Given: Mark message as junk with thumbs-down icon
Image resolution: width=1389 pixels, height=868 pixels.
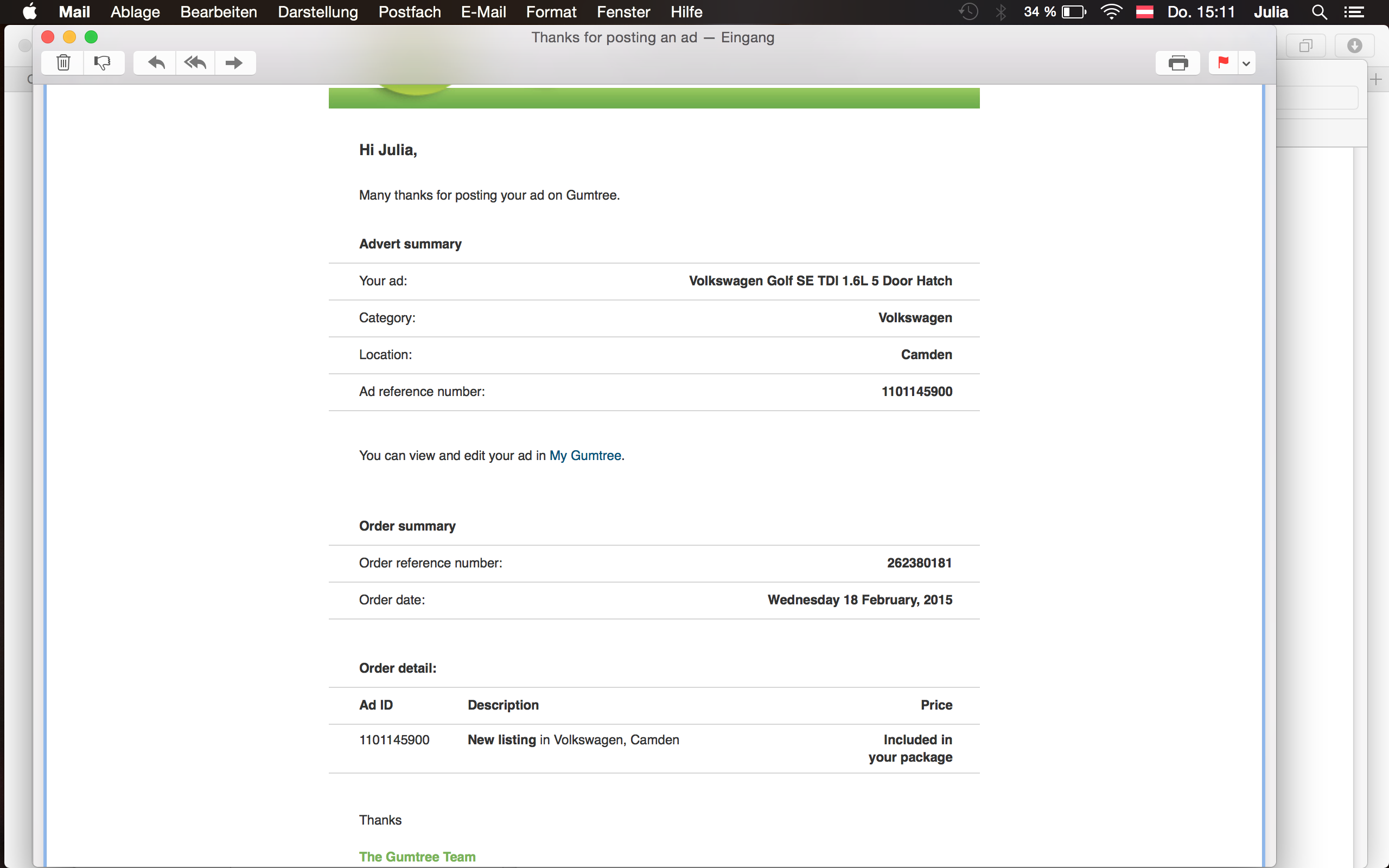Looking at the screenshot, I should pyautogui.click(x=103, y=62).
